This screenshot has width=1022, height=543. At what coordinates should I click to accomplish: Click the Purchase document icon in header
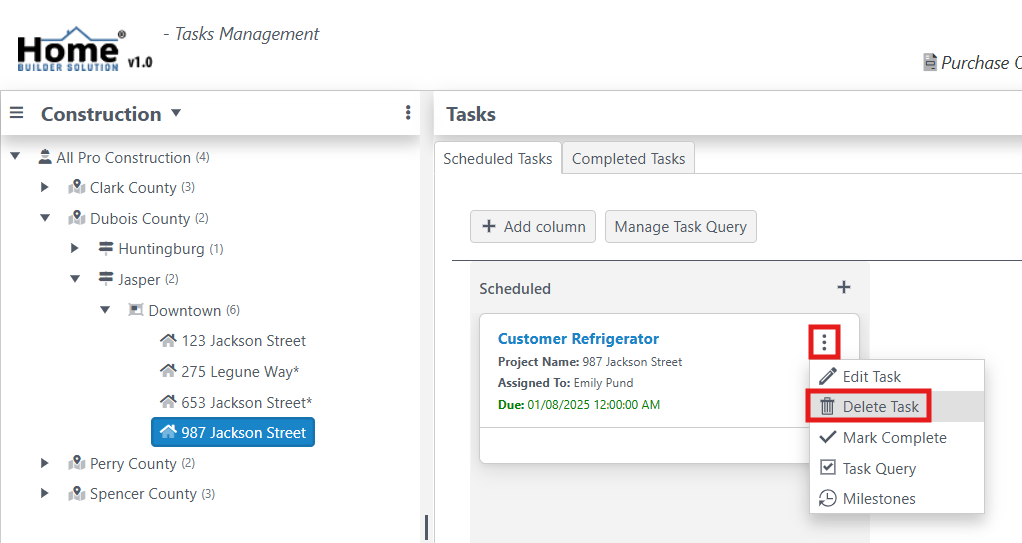pyautogui.click(x=930, y=62)
